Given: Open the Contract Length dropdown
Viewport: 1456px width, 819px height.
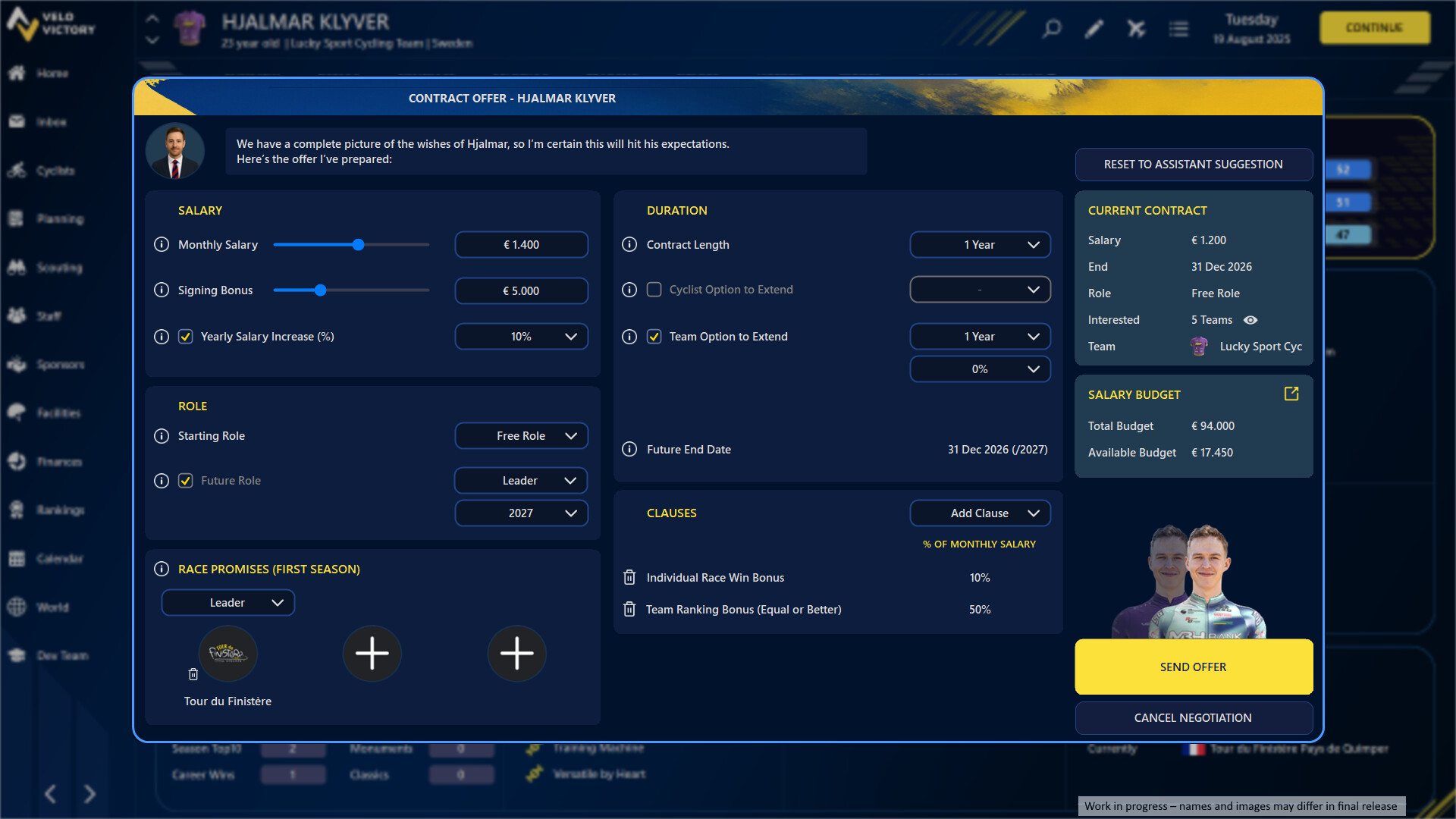Looking at the screenshot, I should [x=980, y=244].
